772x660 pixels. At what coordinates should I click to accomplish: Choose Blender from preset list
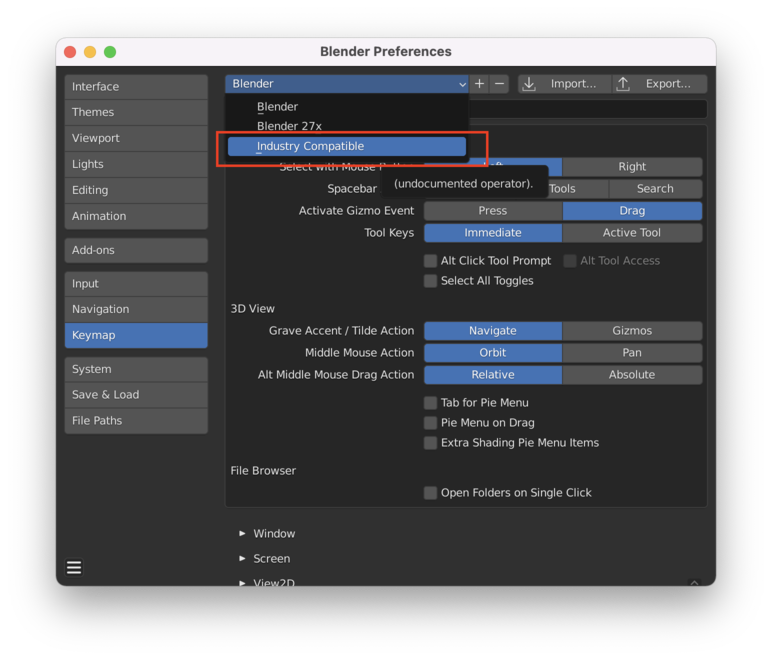347,106
